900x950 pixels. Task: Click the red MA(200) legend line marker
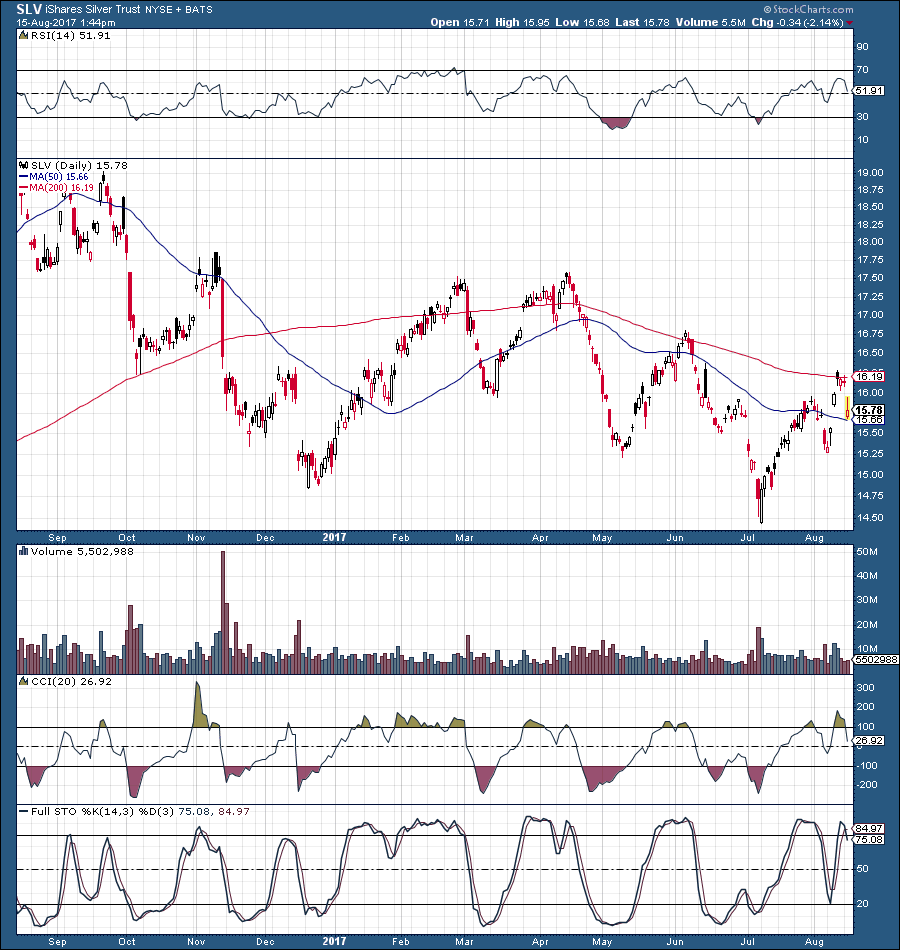tap(24, 188)
